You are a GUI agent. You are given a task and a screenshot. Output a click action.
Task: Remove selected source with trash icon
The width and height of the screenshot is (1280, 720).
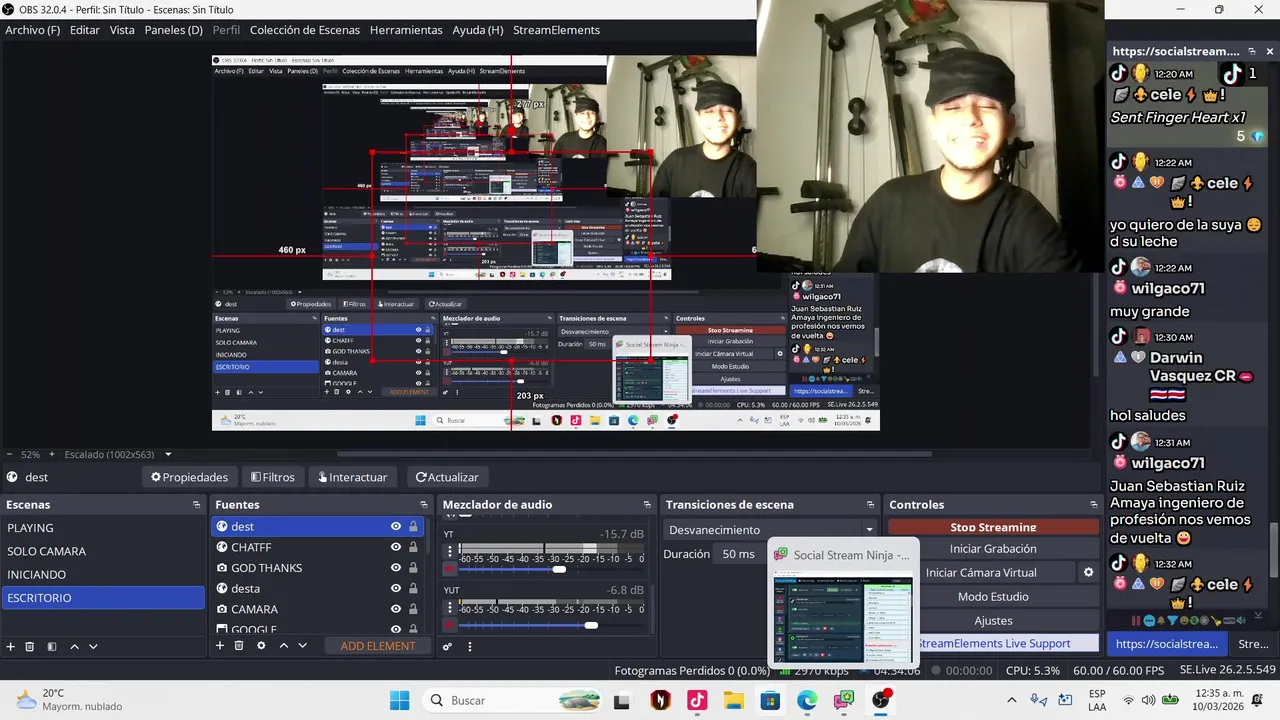pos(239,646)
